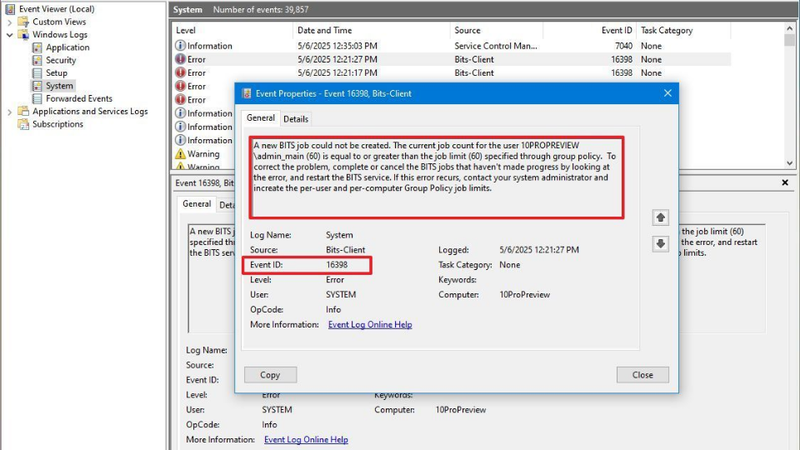The image size is (800, 450).
Task: Show next event with the down arrow button
Action: point(660,243)
